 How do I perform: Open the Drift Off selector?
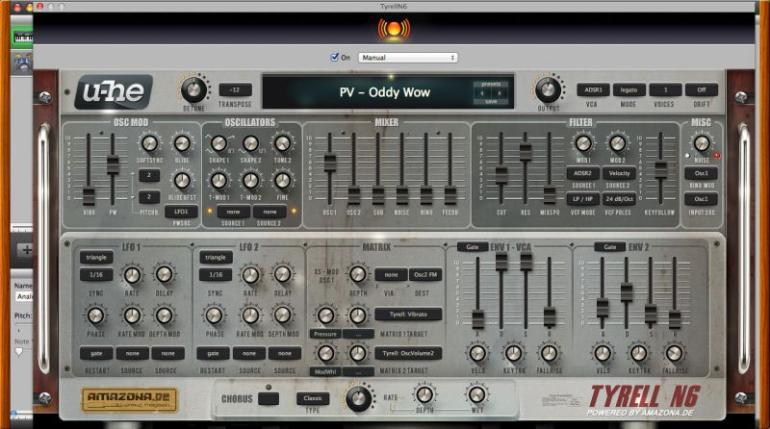[x=701, y=90]
